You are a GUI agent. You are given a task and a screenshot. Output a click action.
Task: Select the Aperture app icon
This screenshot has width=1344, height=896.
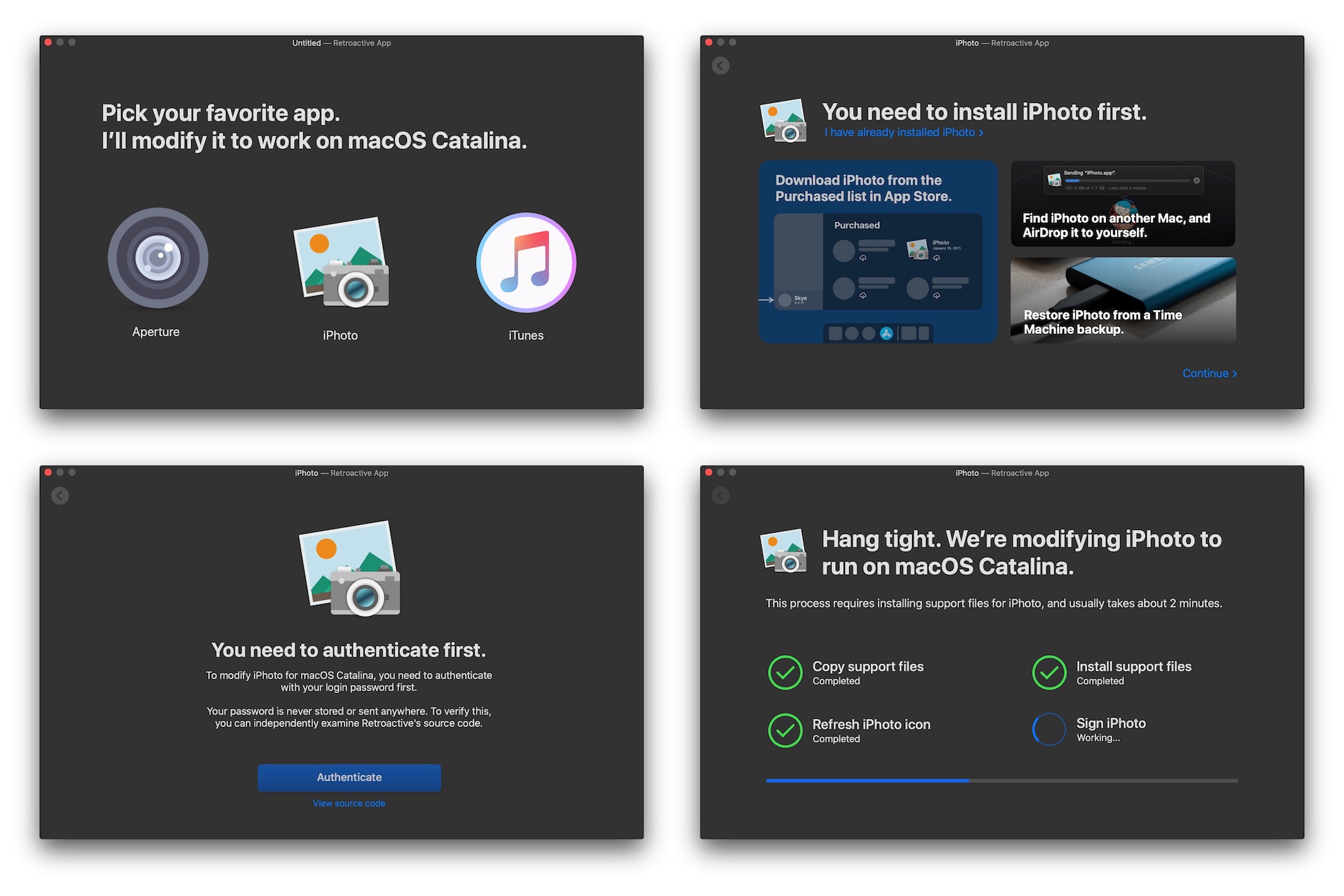(158, 258)
